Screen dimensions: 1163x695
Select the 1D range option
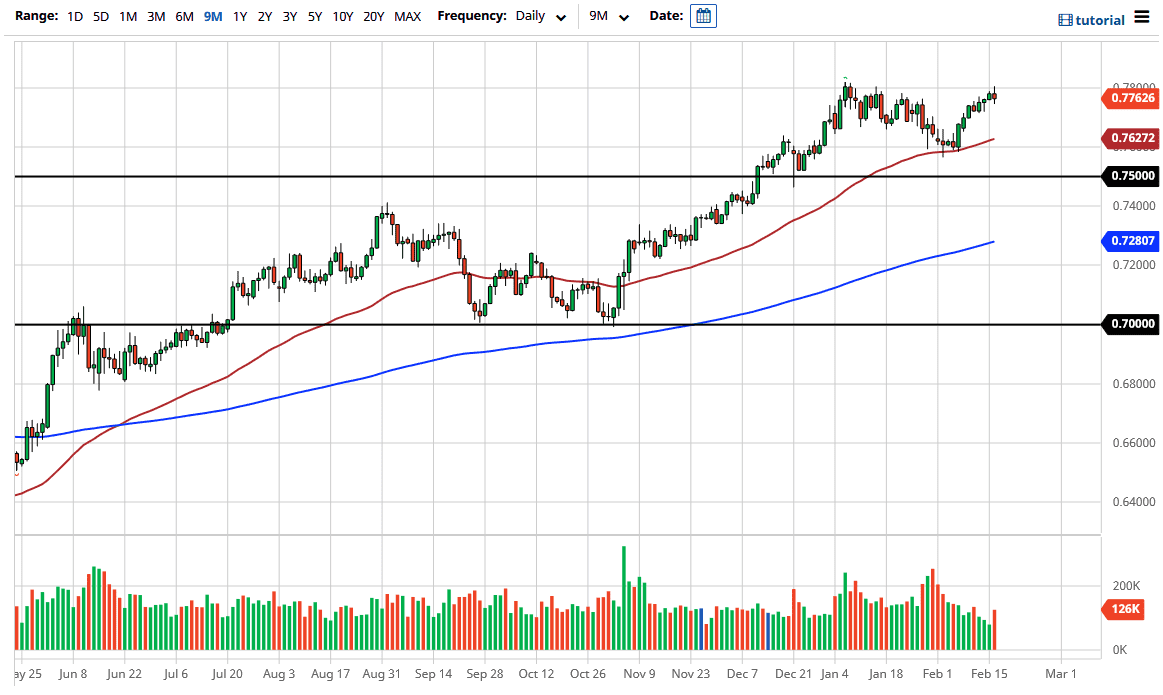point(74,16)
